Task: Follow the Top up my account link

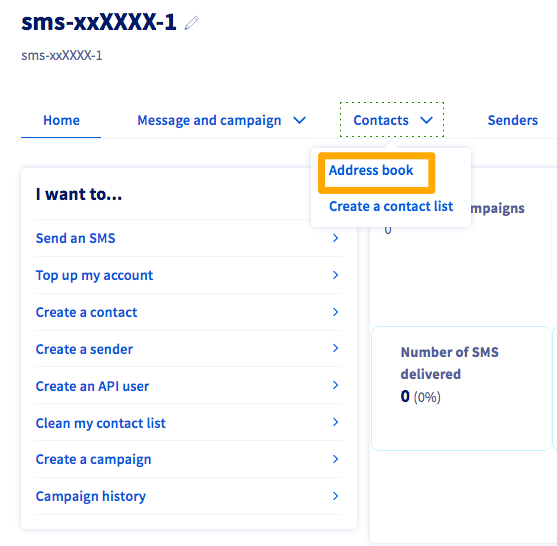Action: 94,276
